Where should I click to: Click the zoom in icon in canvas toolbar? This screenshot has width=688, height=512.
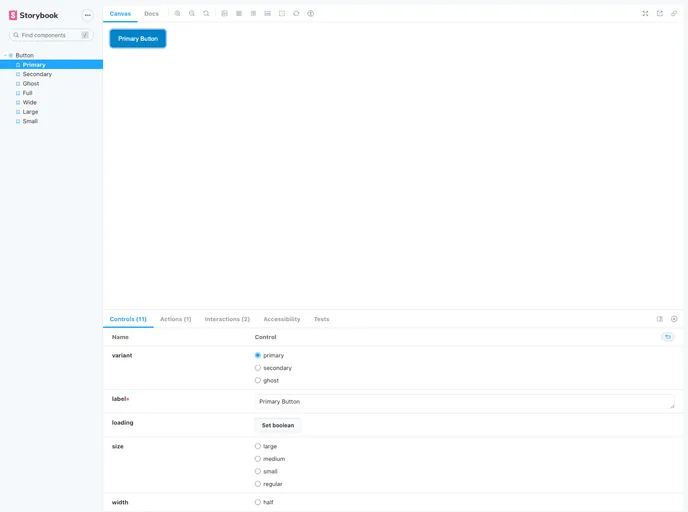click(178, 14)
